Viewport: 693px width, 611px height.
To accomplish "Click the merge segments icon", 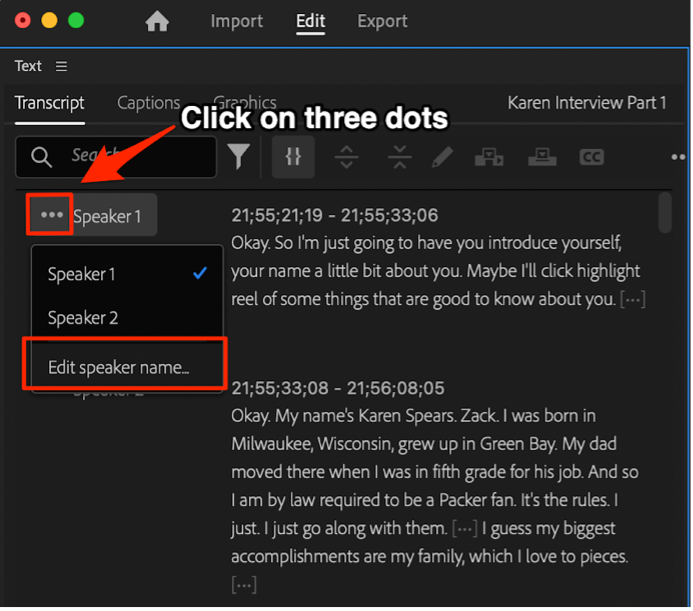I will pyautogui.click(x=399, y=157).
